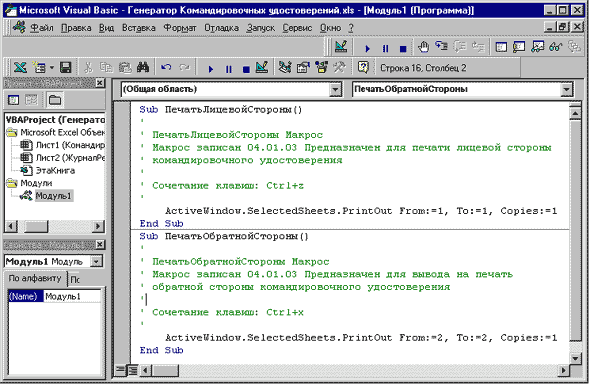Open the (Общая область) object dropdown
Viewport: 590px width, 385px height.
coord(335,90)
